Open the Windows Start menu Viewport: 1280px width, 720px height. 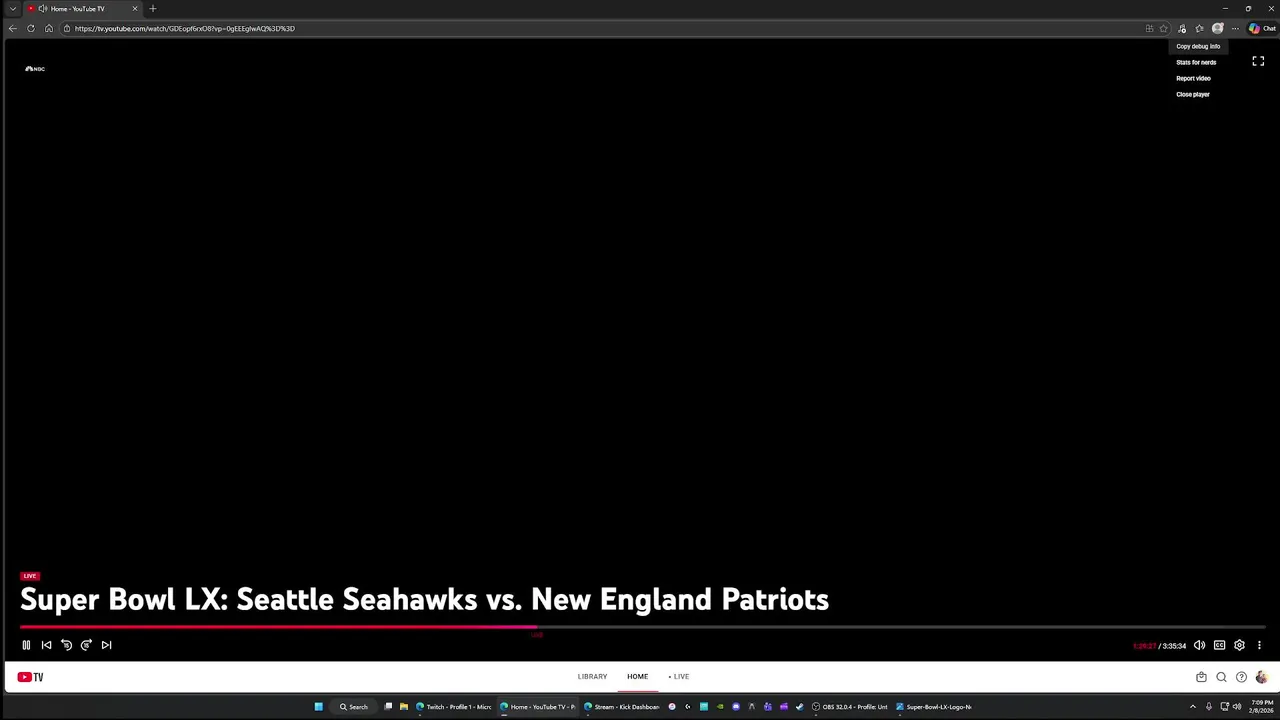318,707
